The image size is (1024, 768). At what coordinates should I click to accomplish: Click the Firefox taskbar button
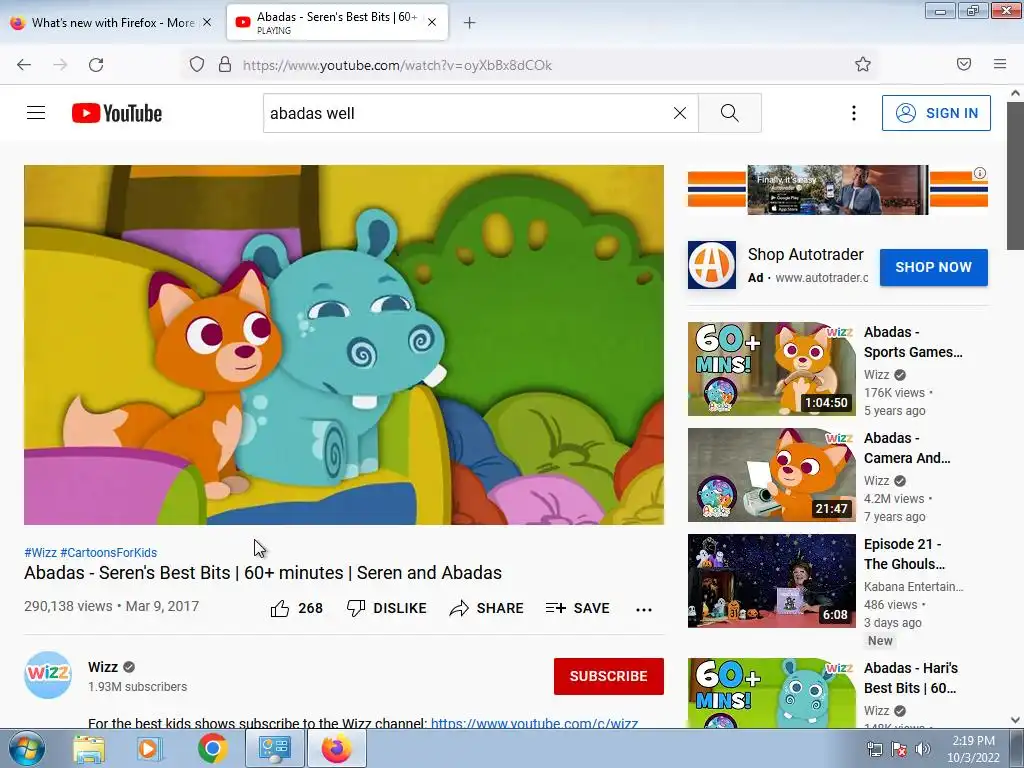(336, 749)
